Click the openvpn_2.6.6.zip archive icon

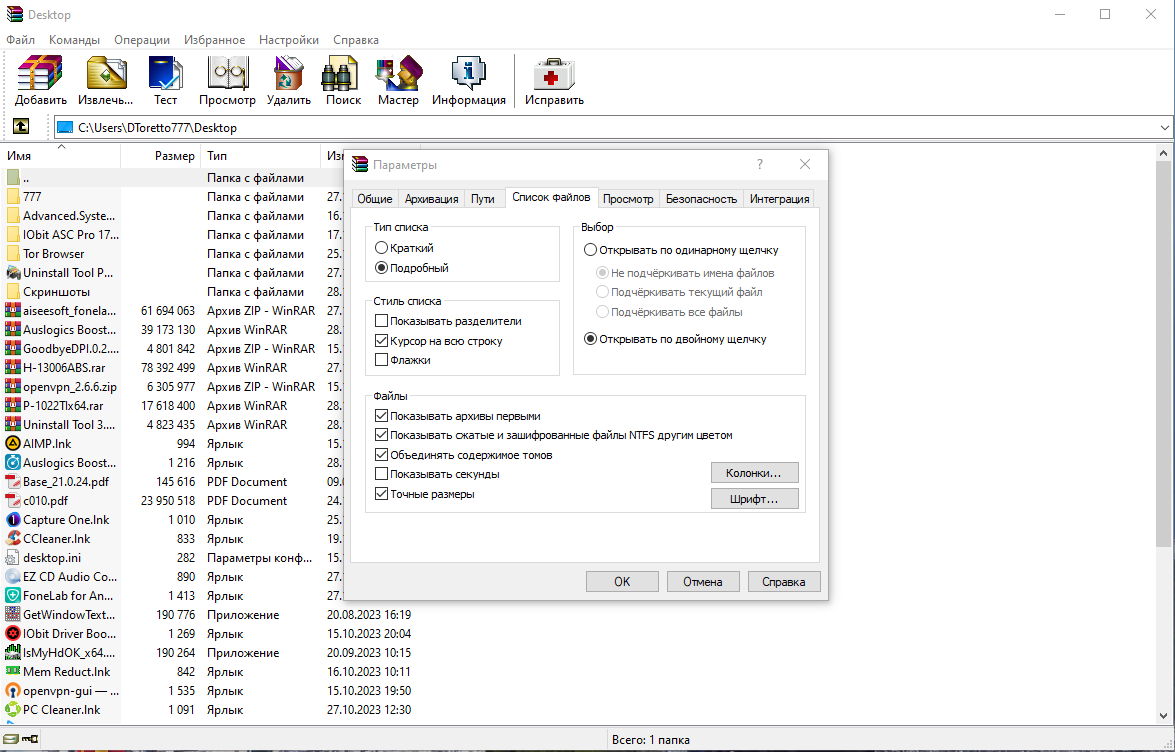[x=13, y=387]
